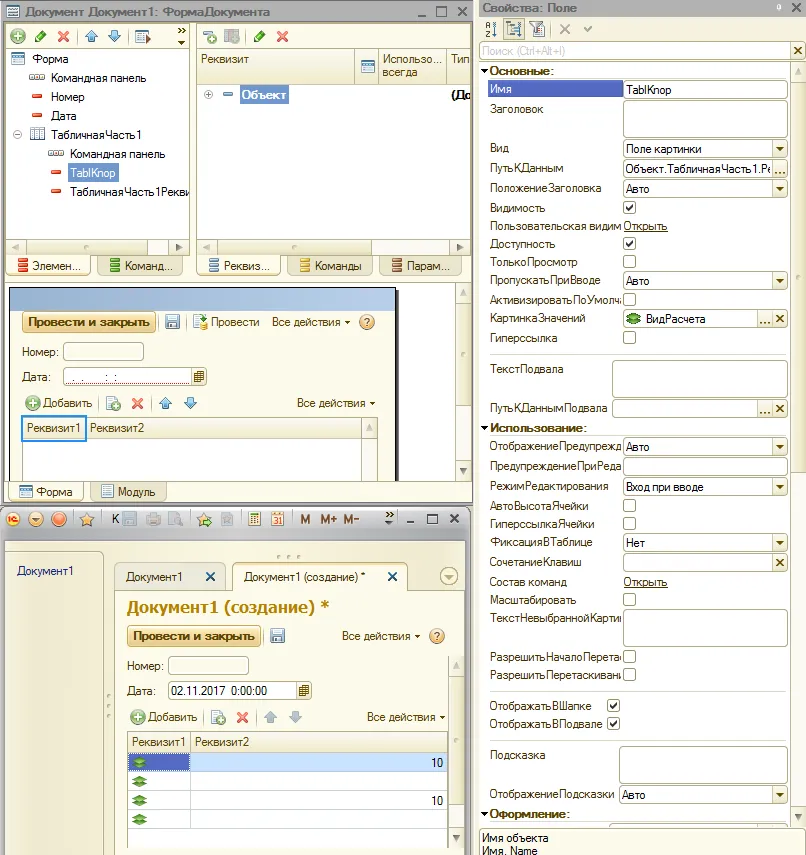
Task: Click add attribute icon in Реквизит panel toolbar
Action: [209, 37]
